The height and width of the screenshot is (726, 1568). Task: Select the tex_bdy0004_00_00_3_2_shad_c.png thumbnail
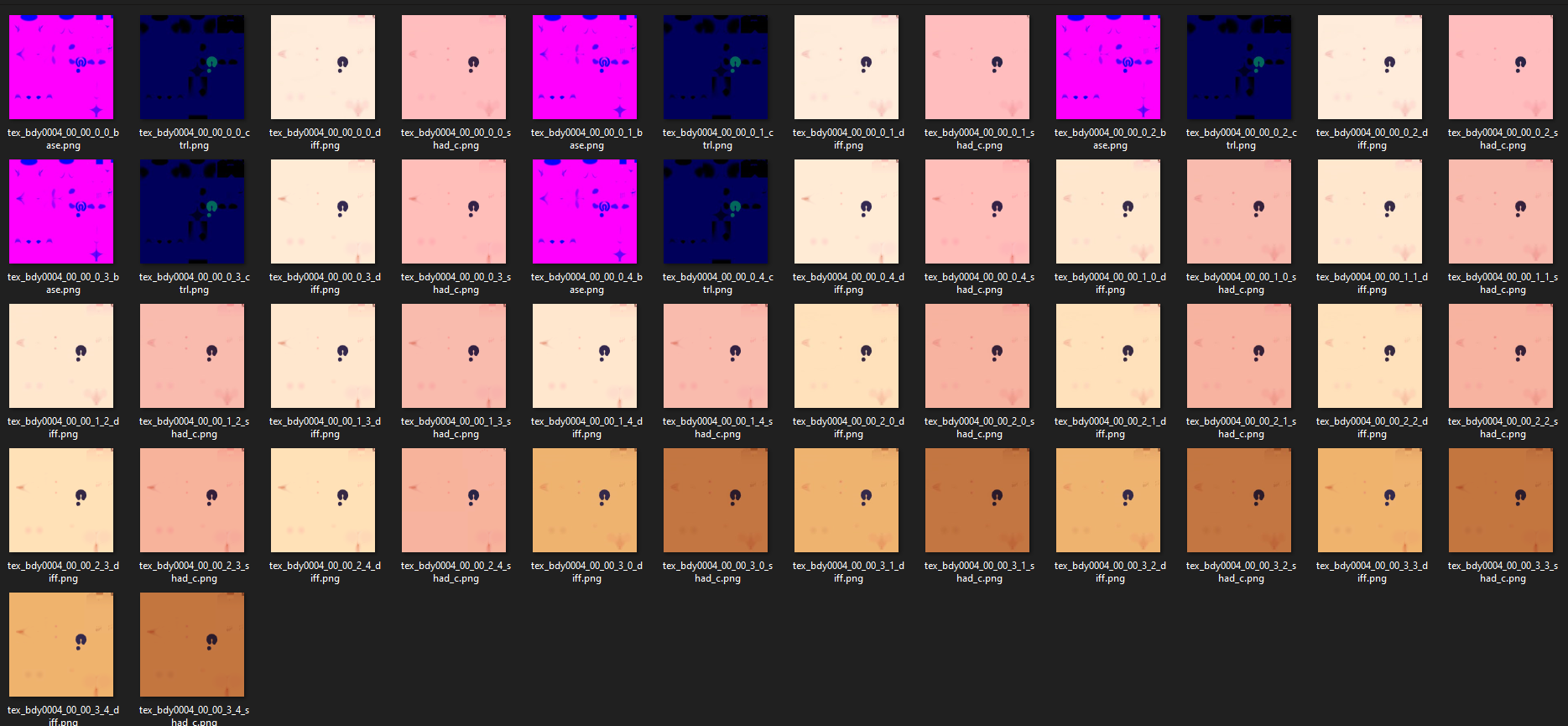[1239, 500]
